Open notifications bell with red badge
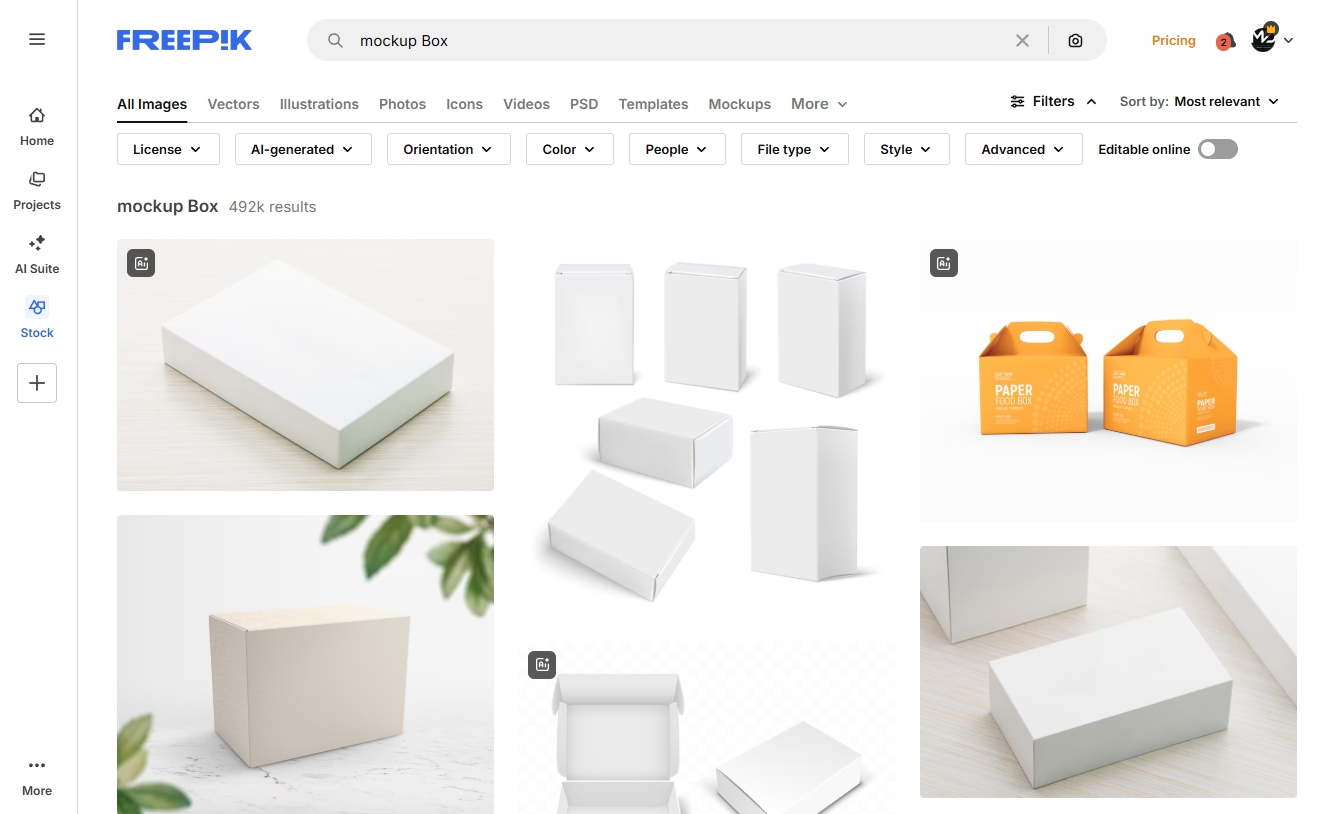Screen dimensions: 1332x814 (x=1225, y=41)
